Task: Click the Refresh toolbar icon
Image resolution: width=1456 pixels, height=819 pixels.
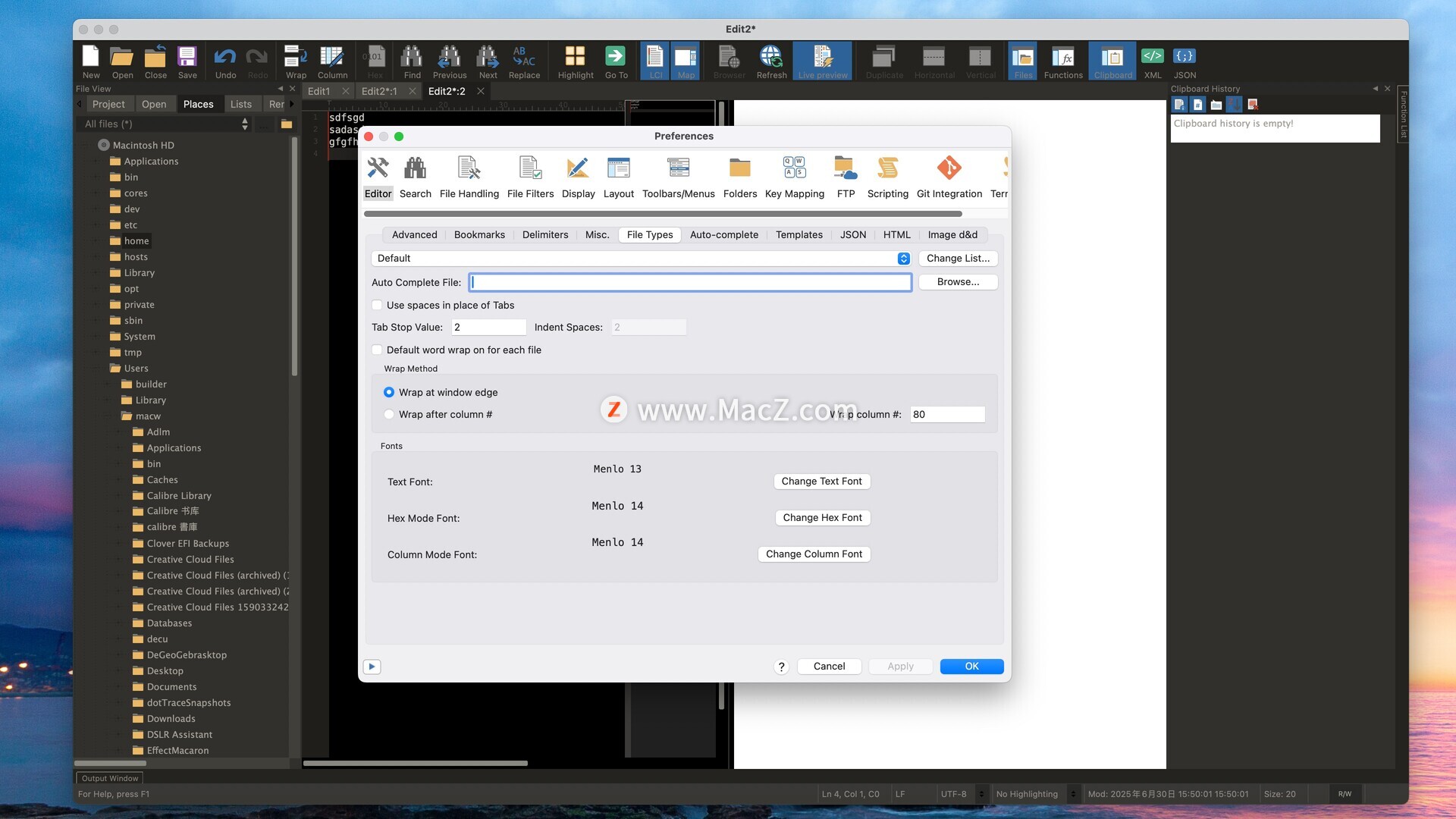Action: pos(771,61)
